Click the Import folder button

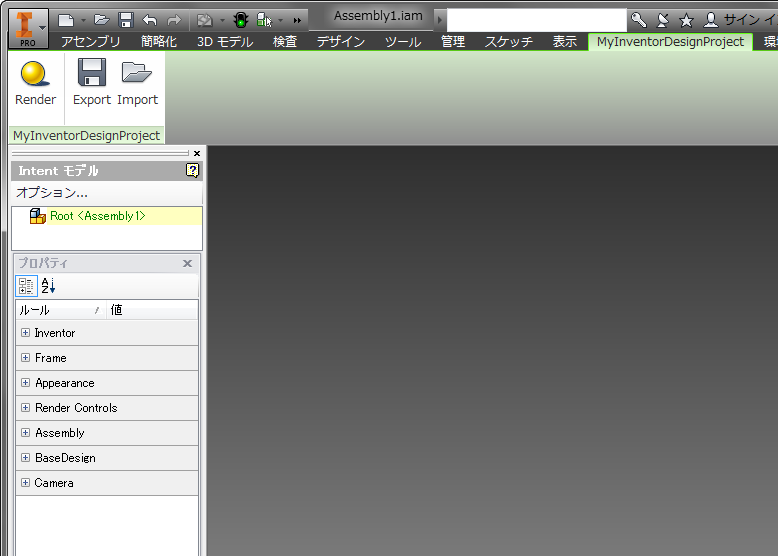137,83
